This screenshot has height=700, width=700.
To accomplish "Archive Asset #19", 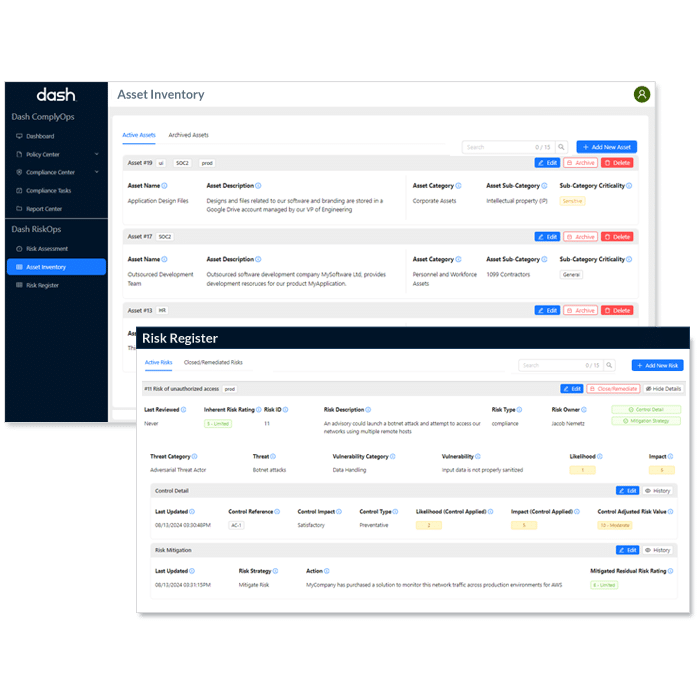I will pyautogui.click(x=580, y=163).
